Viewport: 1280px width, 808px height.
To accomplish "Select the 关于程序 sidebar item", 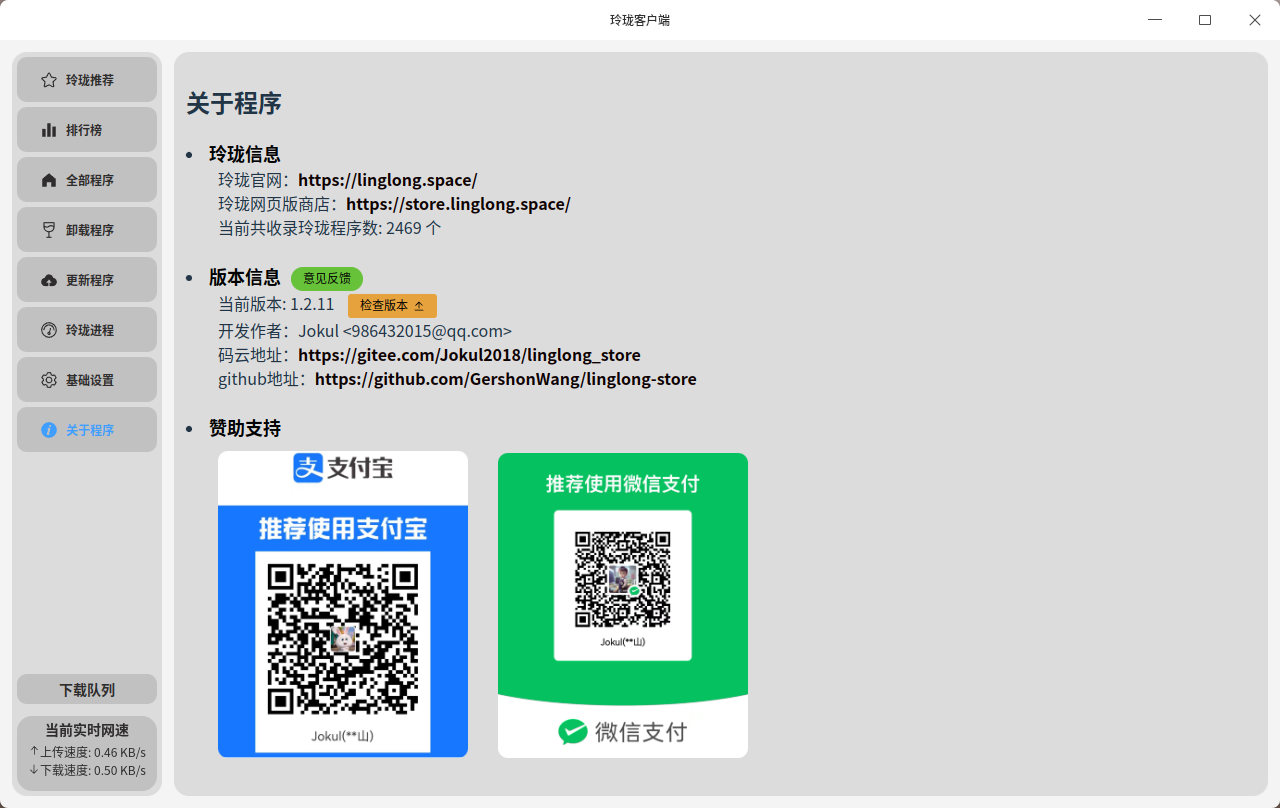I will click(x=87, y=430).
